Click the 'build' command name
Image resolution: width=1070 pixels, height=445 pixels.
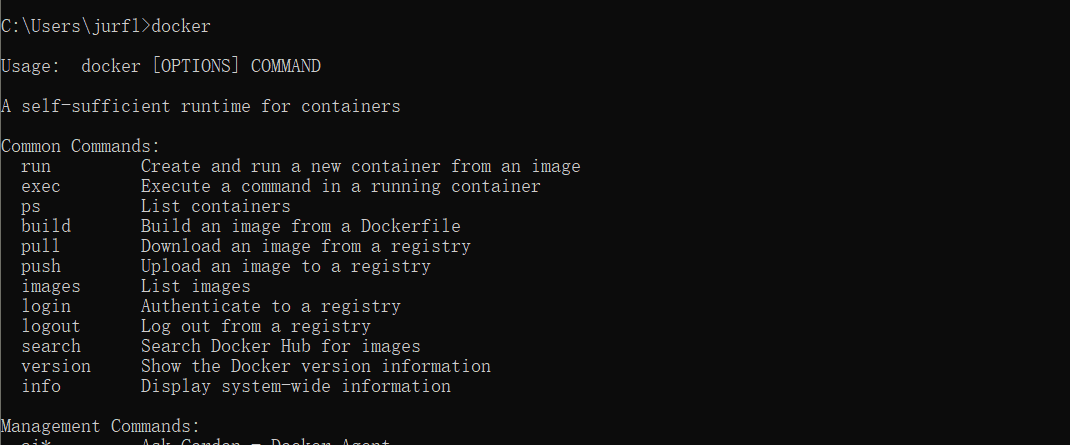[46, 226]
